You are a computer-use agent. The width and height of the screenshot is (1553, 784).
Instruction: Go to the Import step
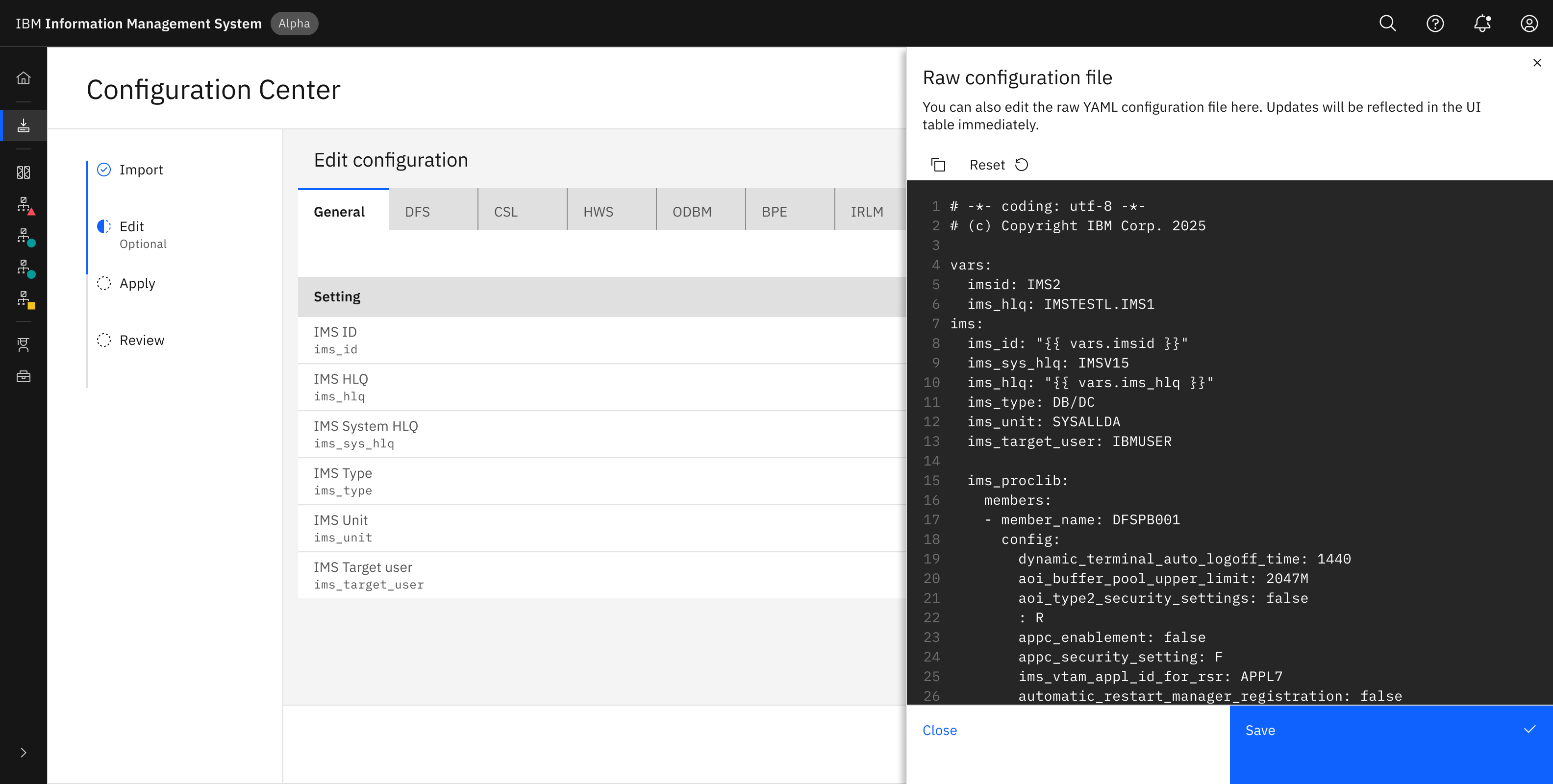(141, 170)
